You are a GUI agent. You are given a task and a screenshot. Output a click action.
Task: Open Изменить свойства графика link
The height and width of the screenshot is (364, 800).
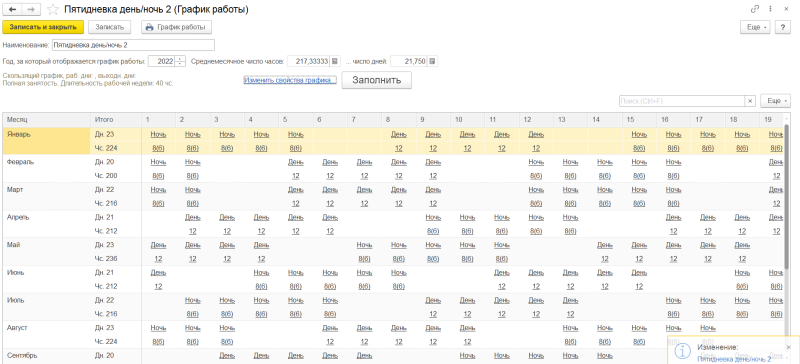[x=290, y=80]
